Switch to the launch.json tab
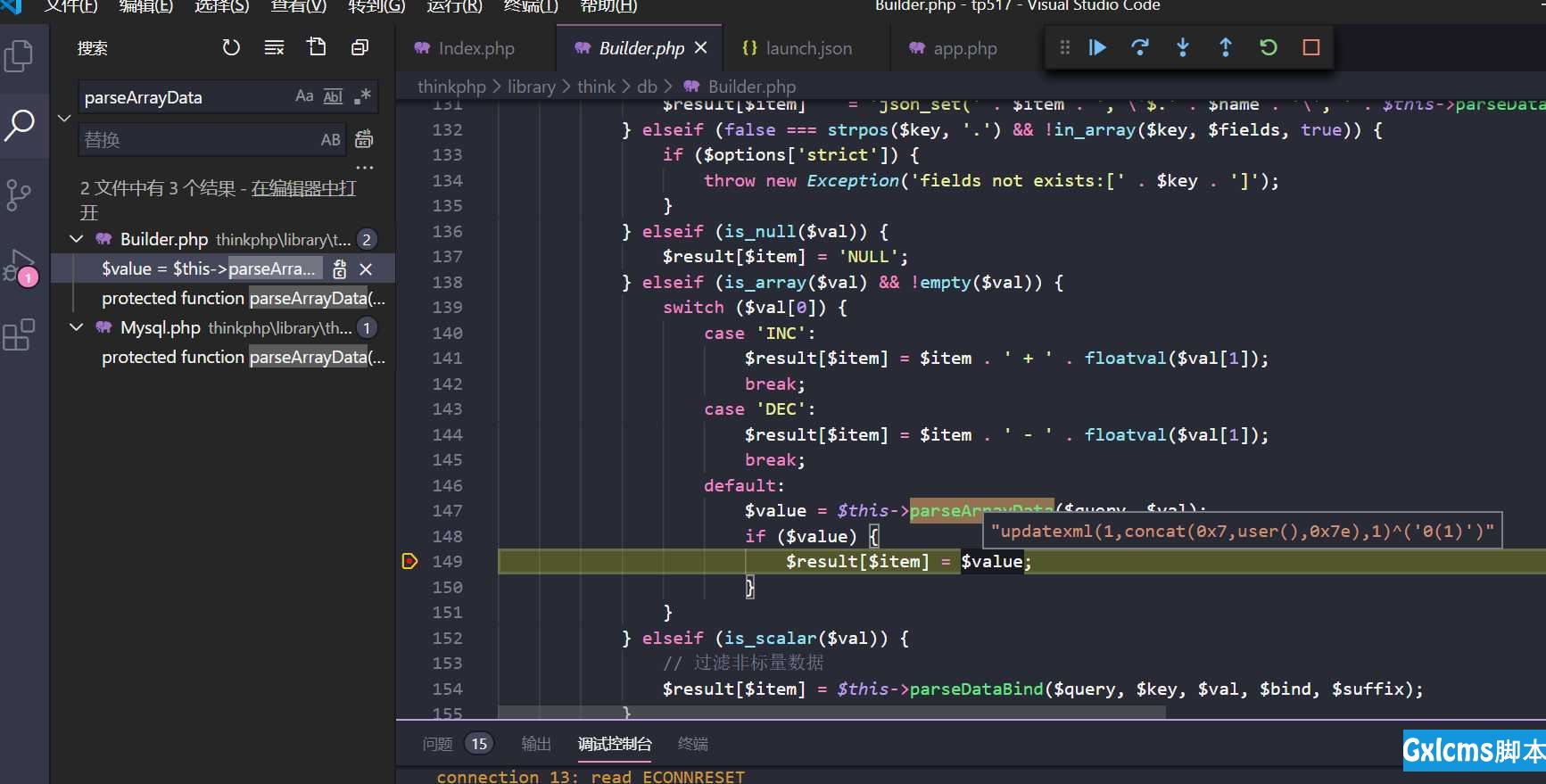 coord(807,48)
